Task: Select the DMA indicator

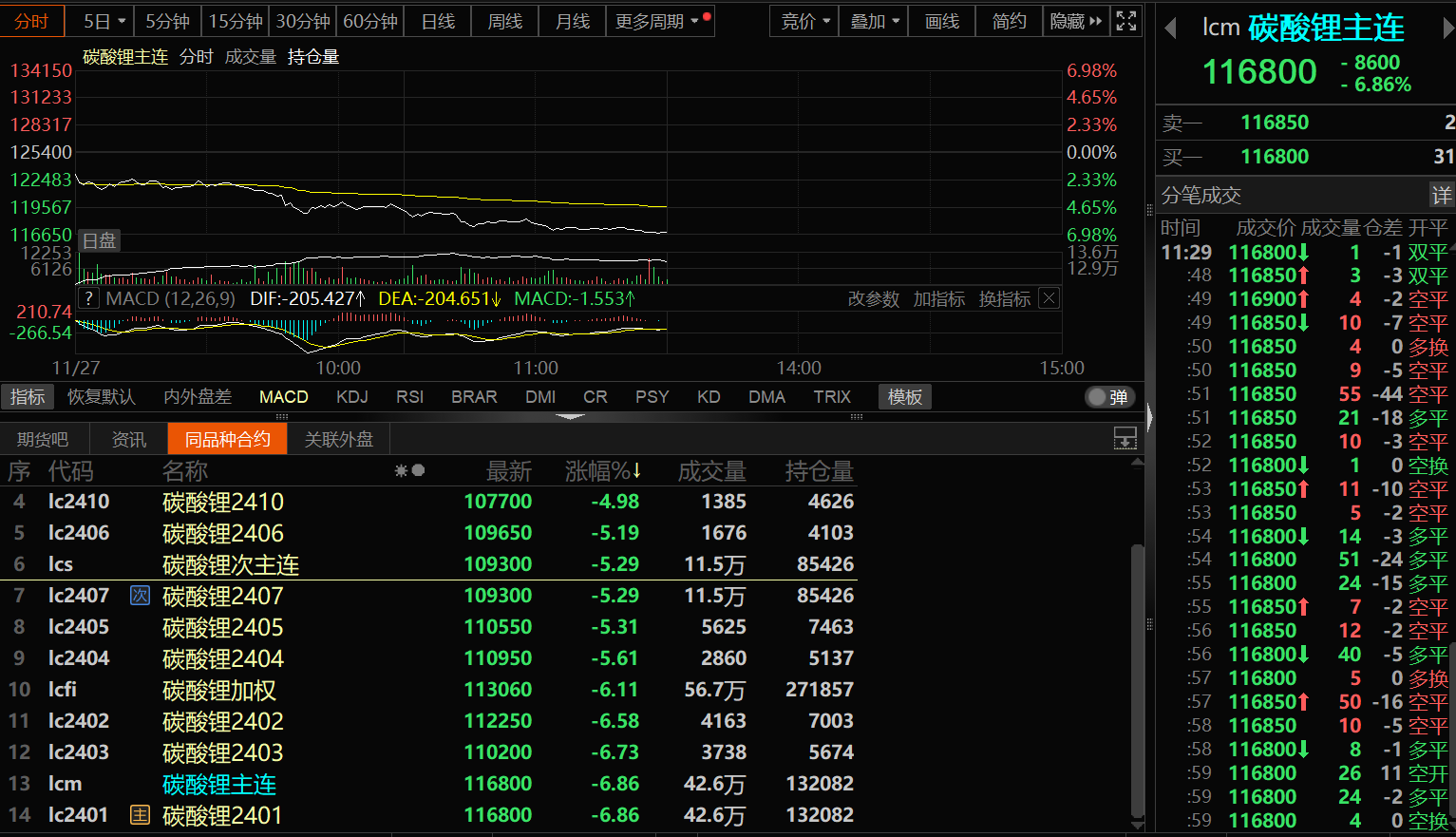Action: click(767, 397)
